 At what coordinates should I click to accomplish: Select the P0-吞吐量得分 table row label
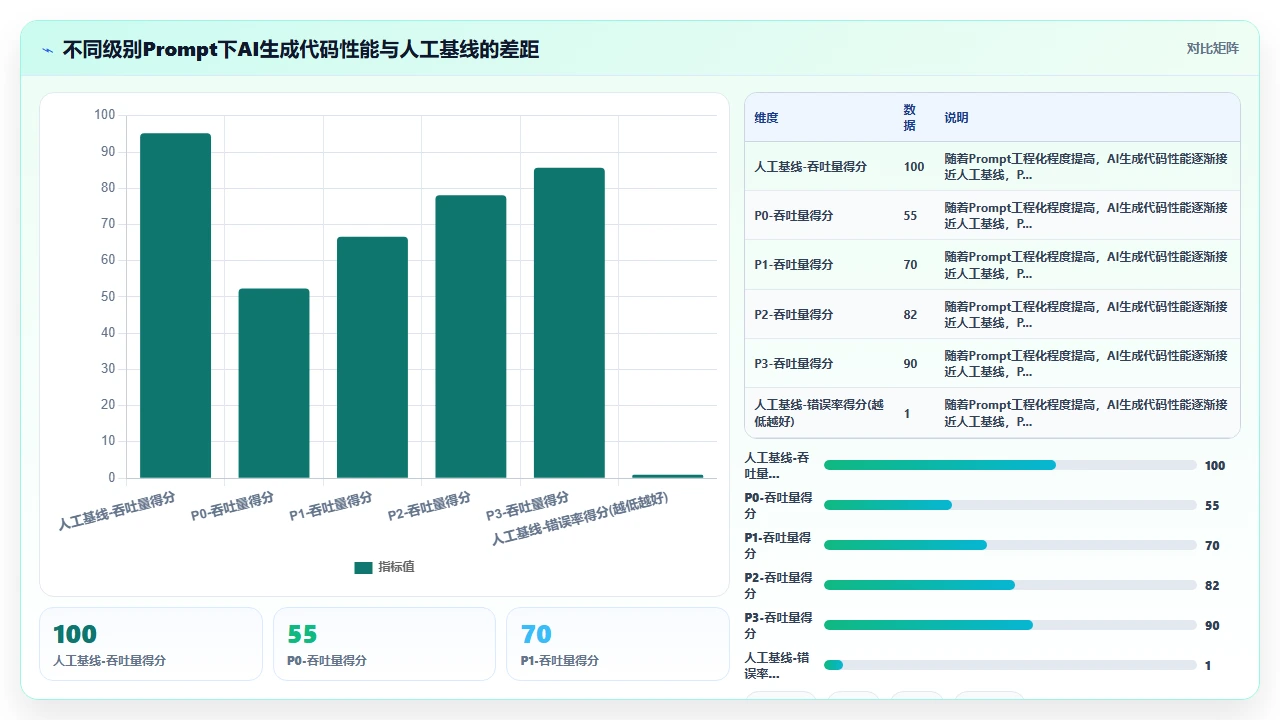794,216
